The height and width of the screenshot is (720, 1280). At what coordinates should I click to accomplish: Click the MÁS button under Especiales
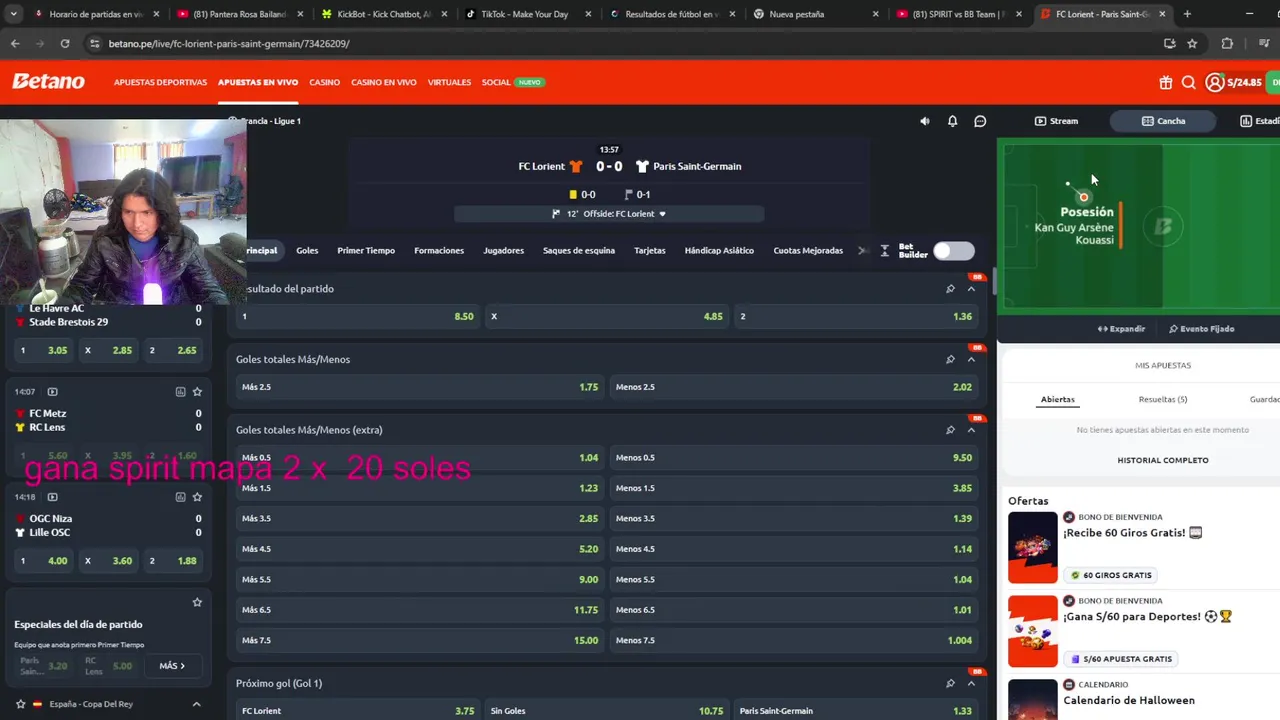pos(172,666)
